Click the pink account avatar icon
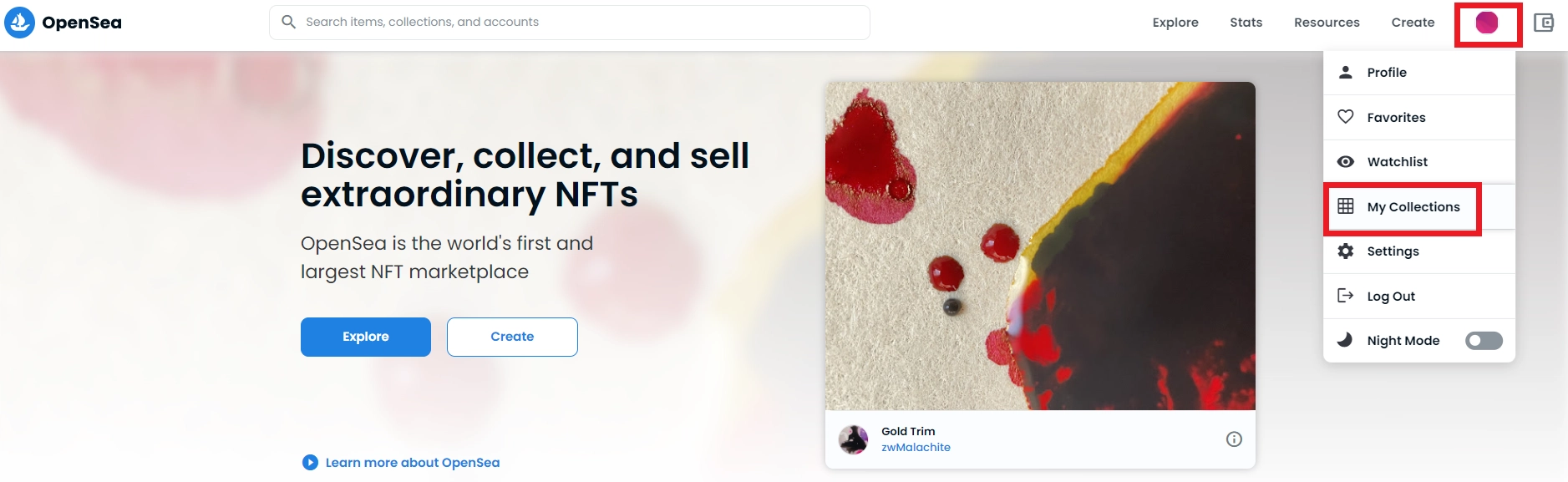Screen dimensions: 1568x482 tap(1487, 23)
